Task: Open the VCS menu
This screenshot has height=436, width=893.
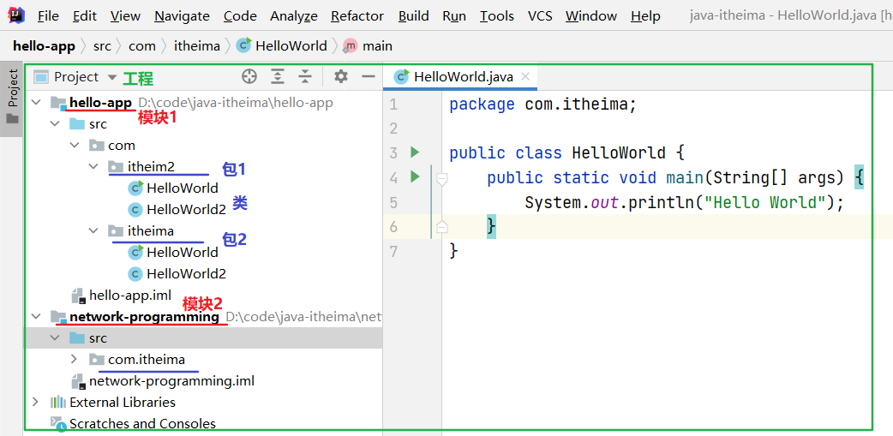Action: click(x=540, y=16)
